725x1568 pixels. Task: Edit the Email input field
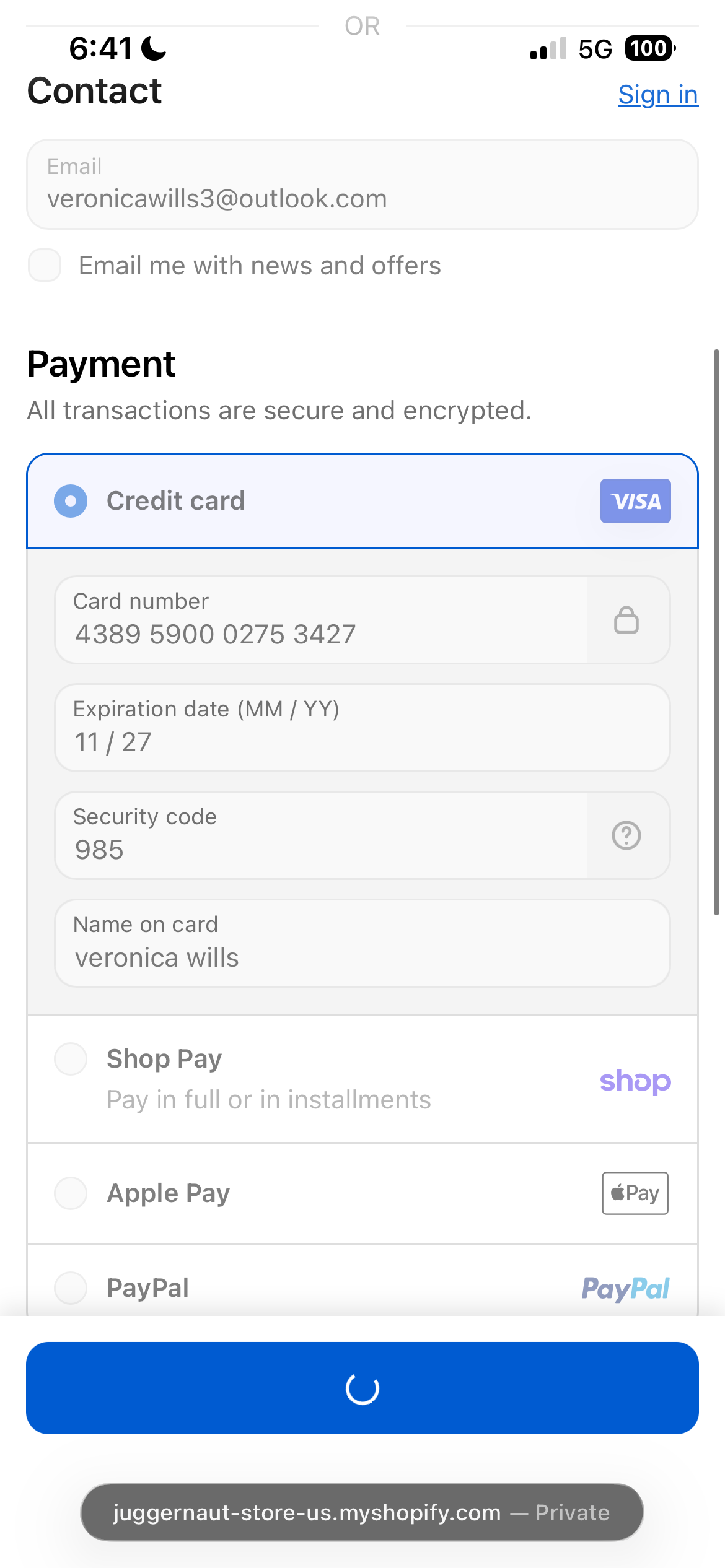point(362,184)
